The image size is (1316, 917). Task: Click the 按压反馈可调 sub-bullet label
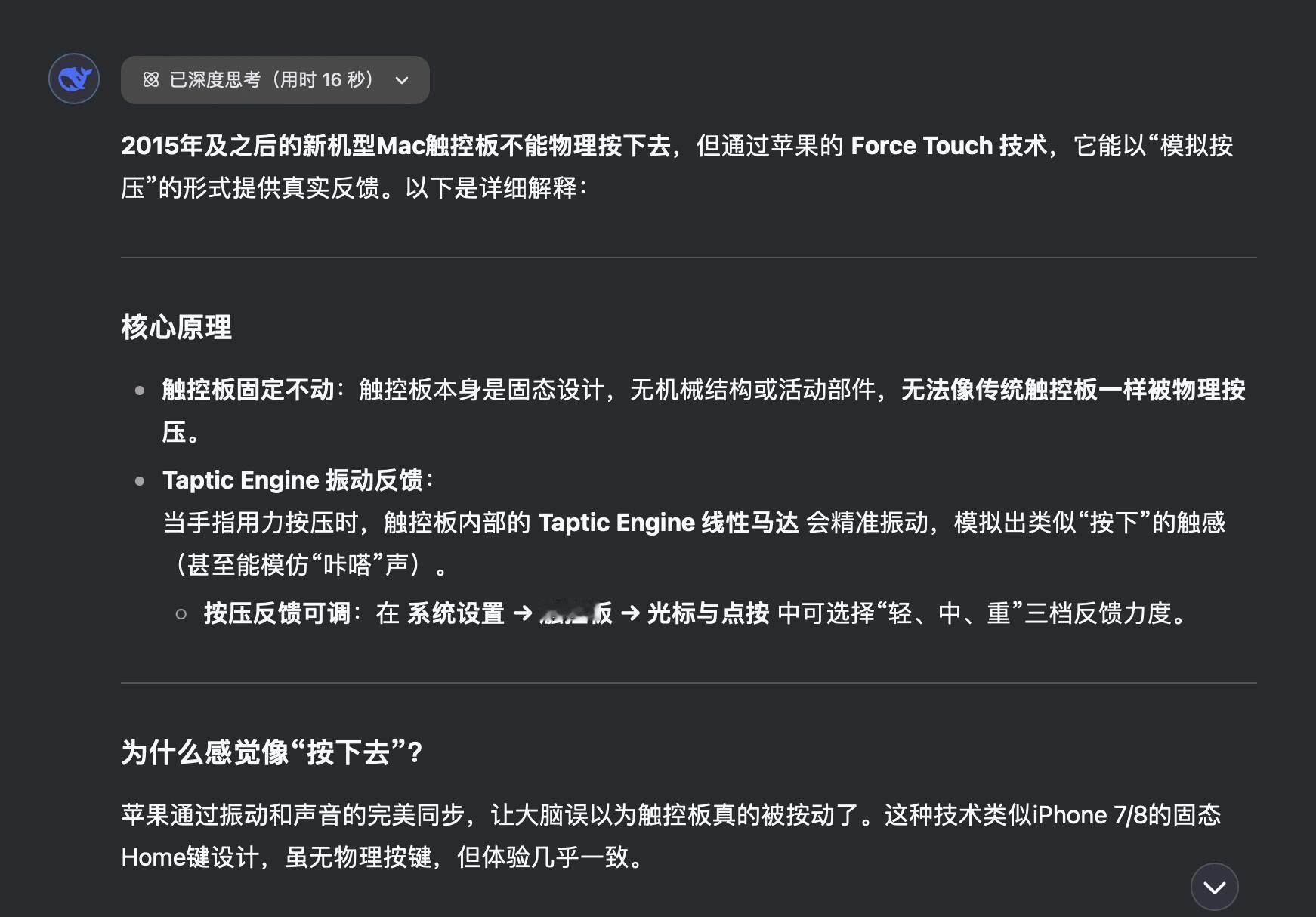(276, 613)
